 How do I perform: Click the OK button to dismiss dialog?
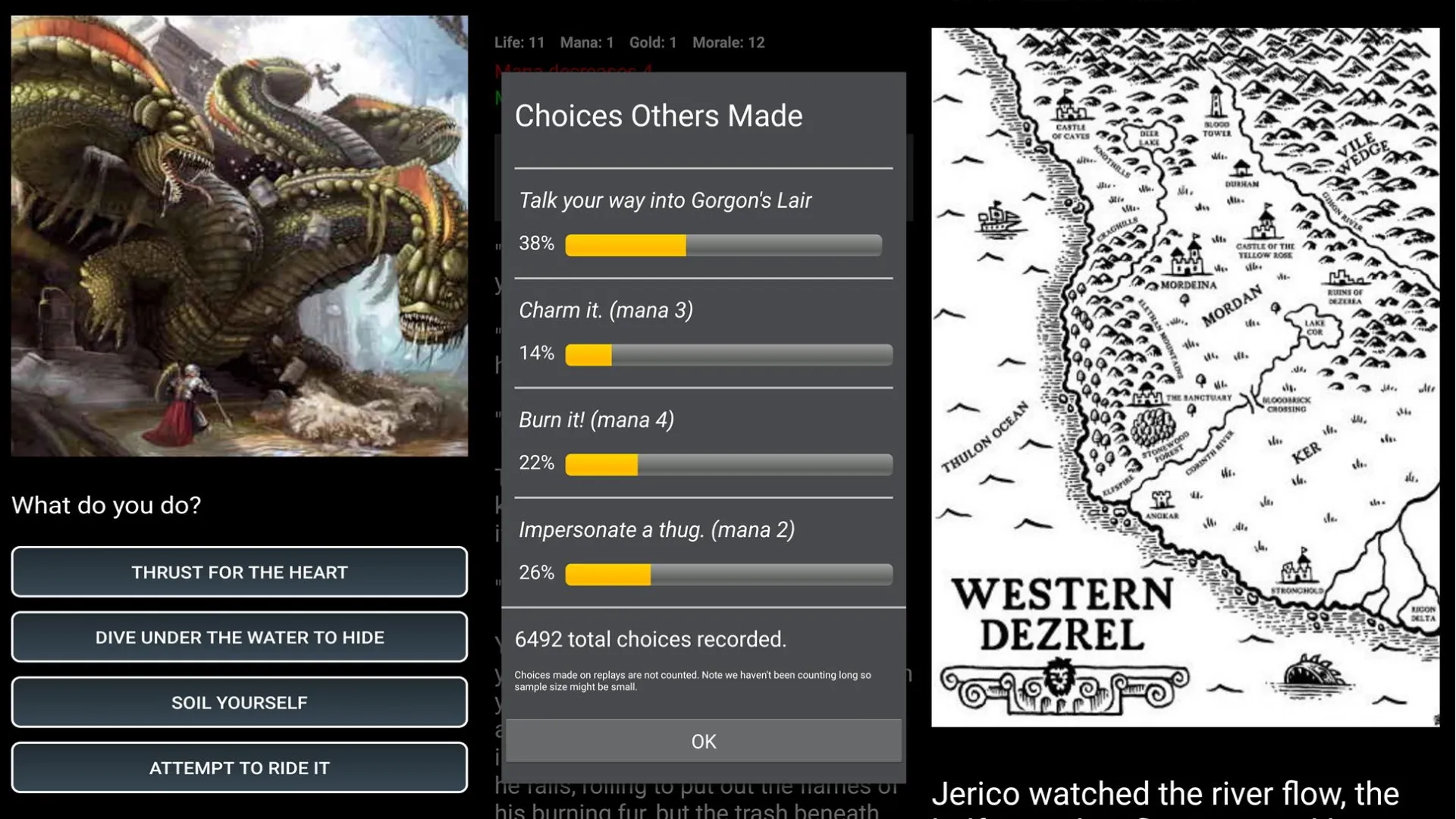click(703, 741)
